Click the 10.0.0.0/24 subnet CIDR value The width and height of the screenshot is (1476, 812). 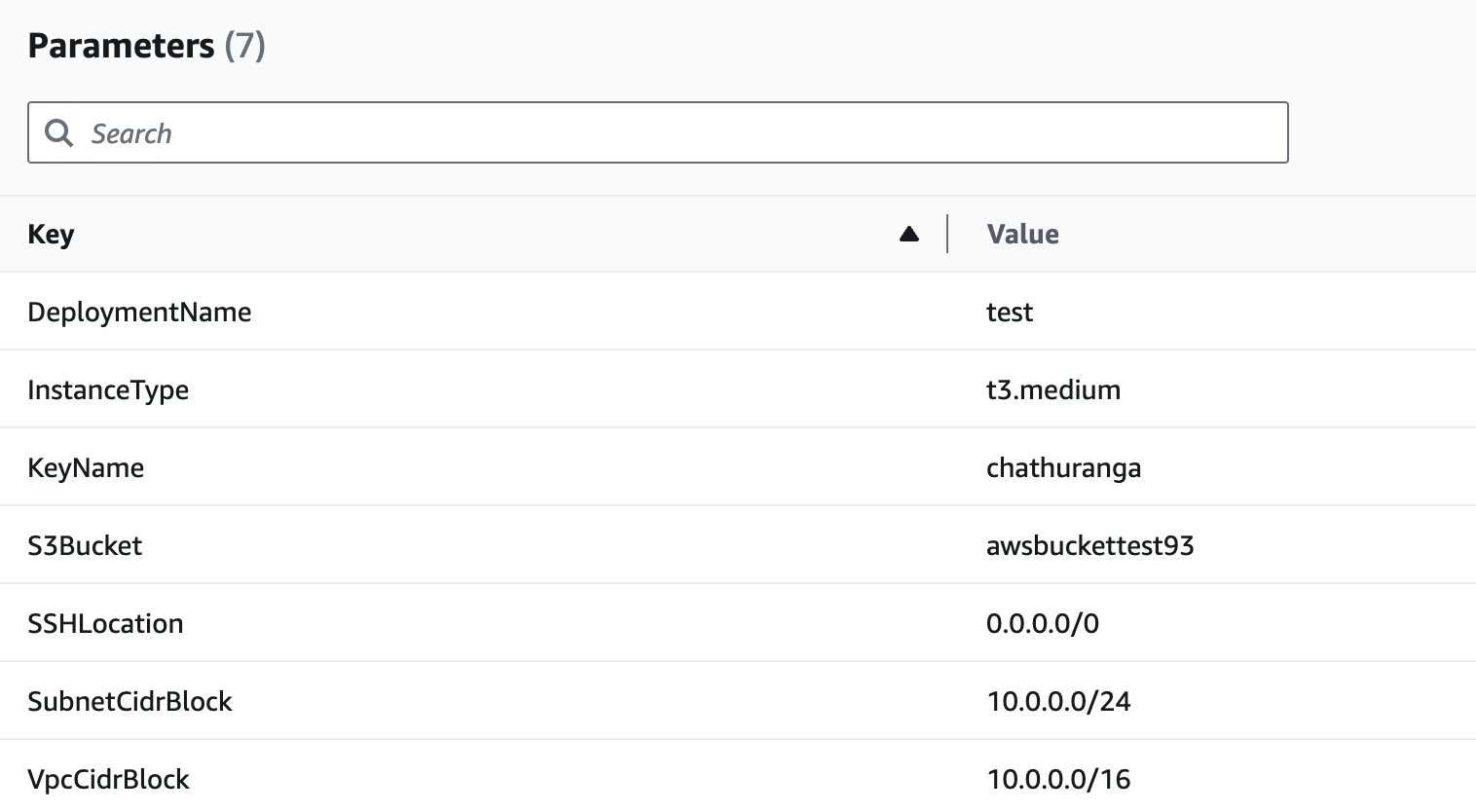click(x=1058, y=701)
